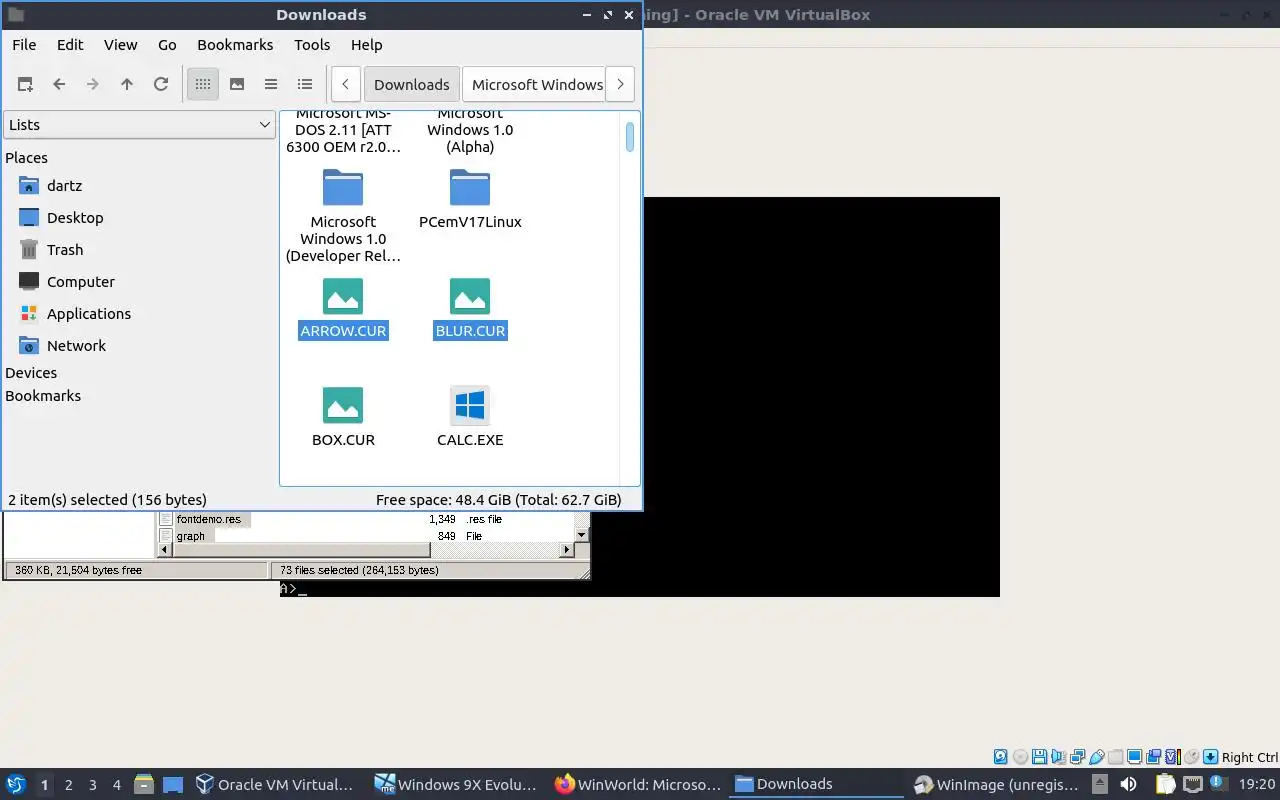Click VirtualBox audio indicator
Screen dimensions: 1280x800
coord(1058,757)
